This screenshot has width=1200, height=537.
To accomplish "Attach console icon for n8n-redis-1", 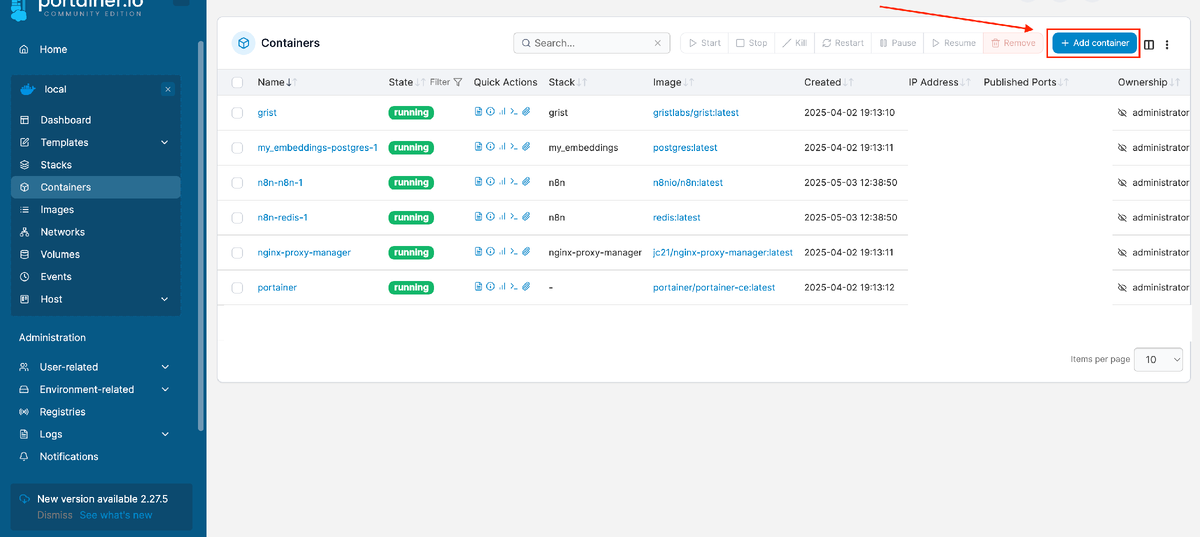I will [x=526, y=217].
